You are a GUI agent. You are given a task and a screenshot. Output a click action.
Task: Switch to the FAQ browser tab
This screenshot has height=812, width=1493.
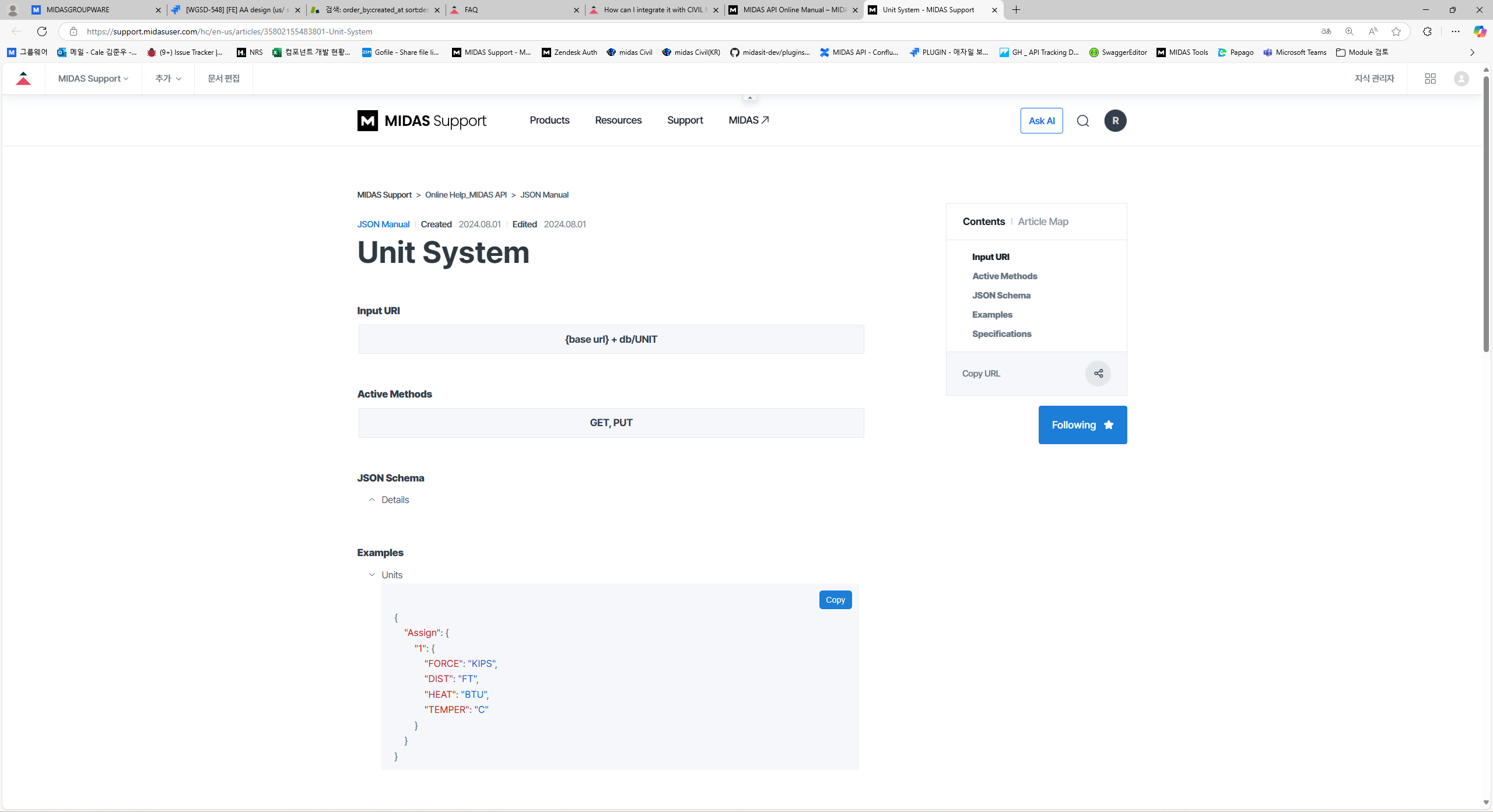[516, 10]
